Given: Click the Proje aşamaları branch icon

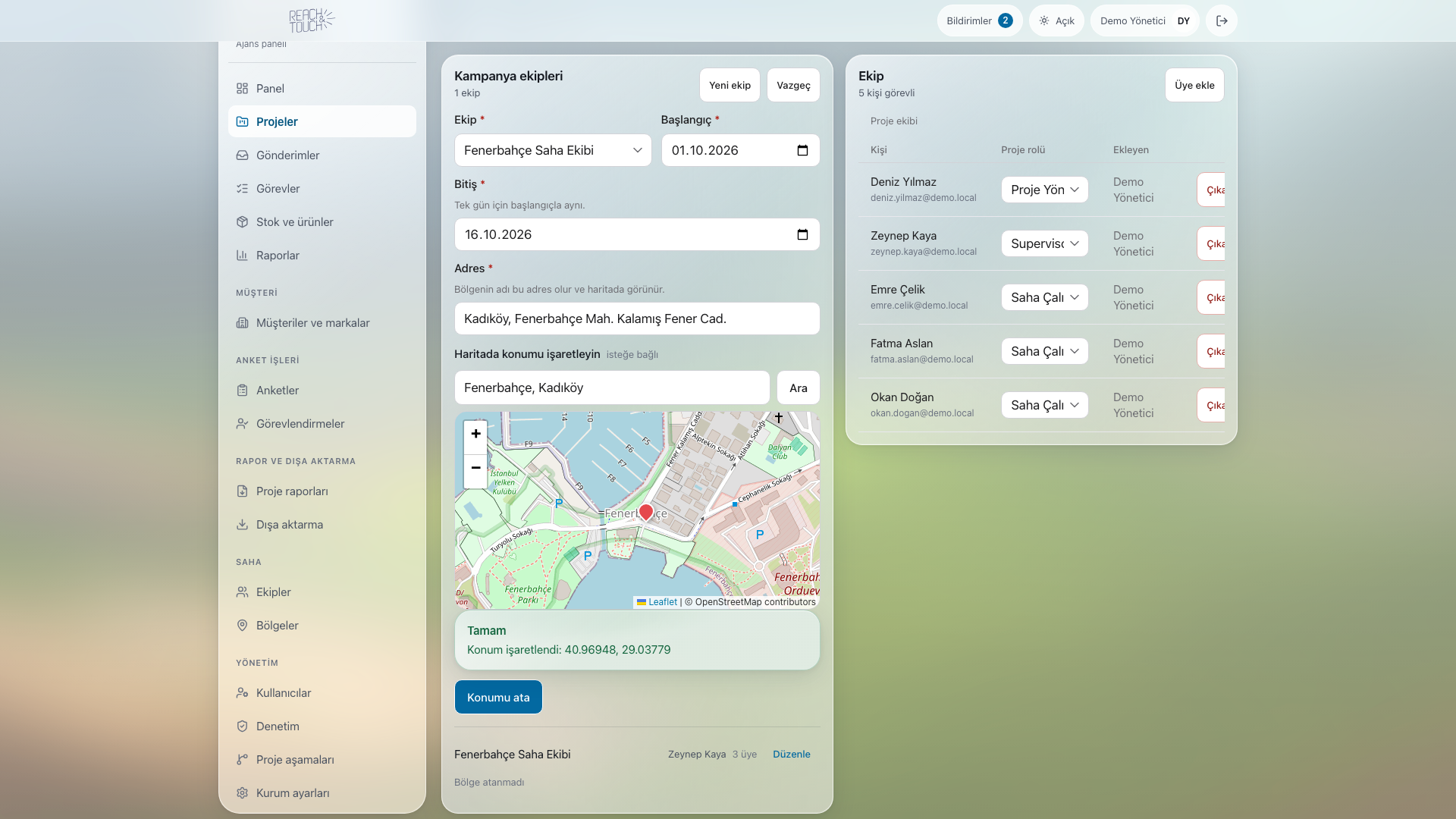Looking at the screenshot, I should (x=242, y=759).
